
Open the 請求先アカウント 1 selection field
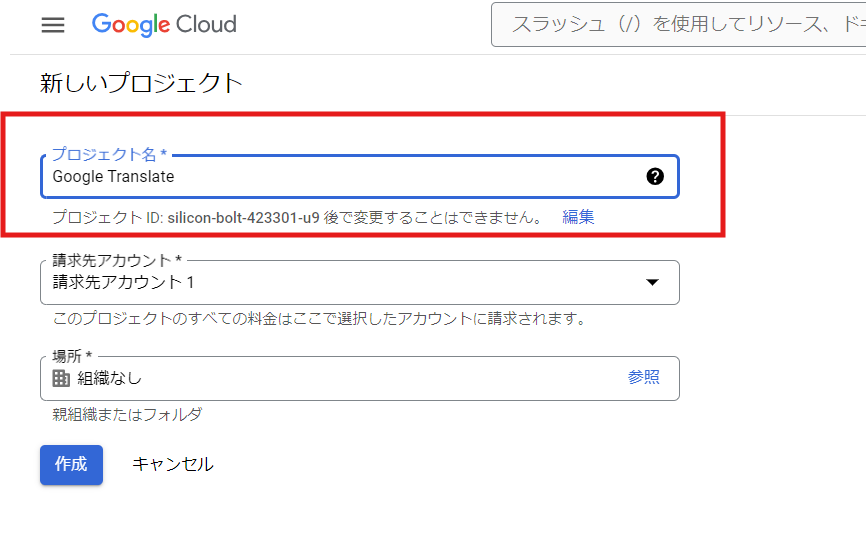click(340, 283)
